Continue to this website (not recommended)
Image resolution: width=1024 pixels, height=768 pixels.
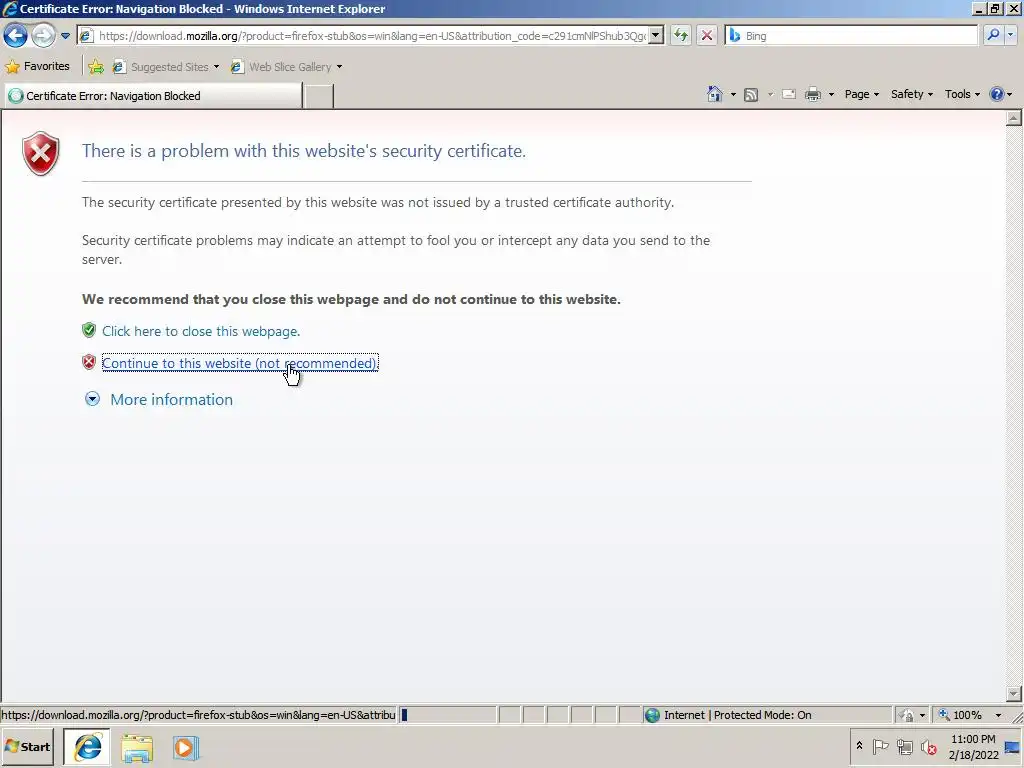pyautogui.click(x=240, y=363)
